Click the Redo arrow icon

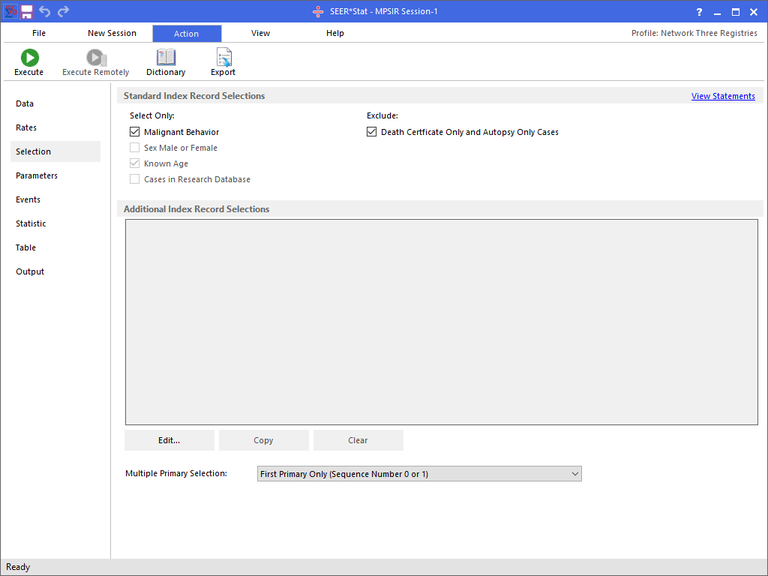pos(63,11)
